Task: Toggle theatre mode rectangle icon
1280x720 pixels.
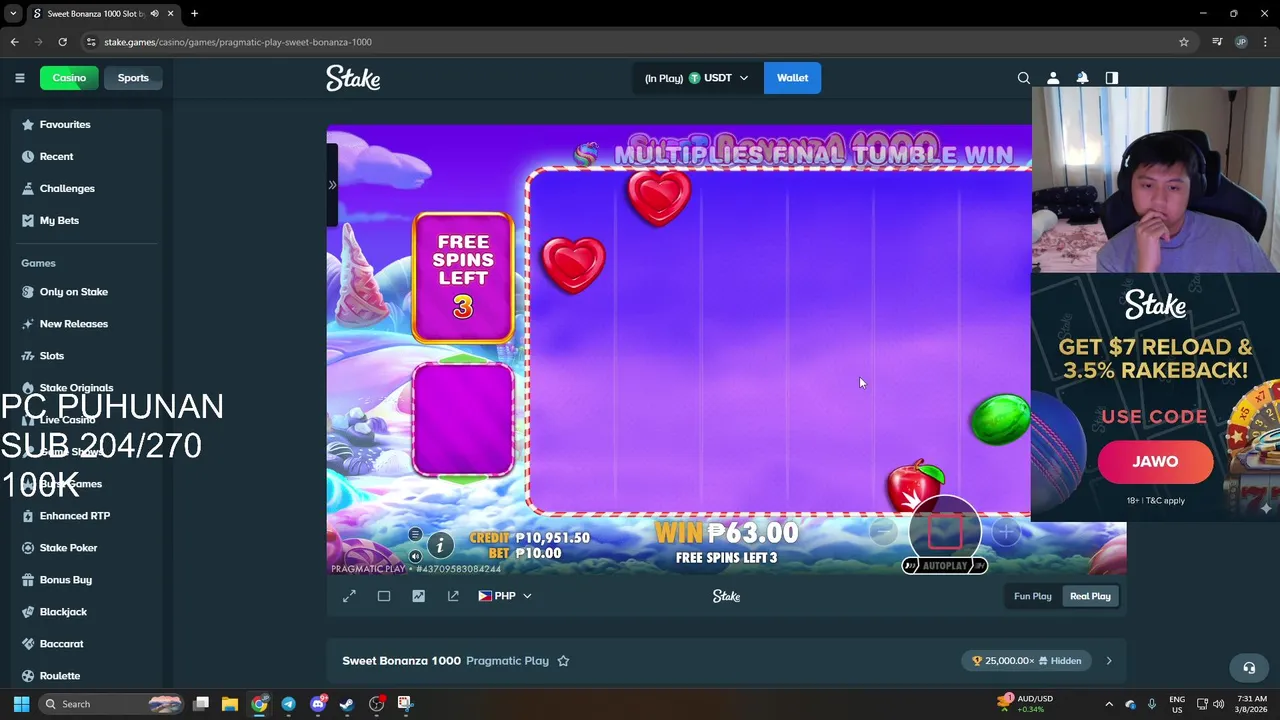Action: pyautogui.click(x=384, y=596)
